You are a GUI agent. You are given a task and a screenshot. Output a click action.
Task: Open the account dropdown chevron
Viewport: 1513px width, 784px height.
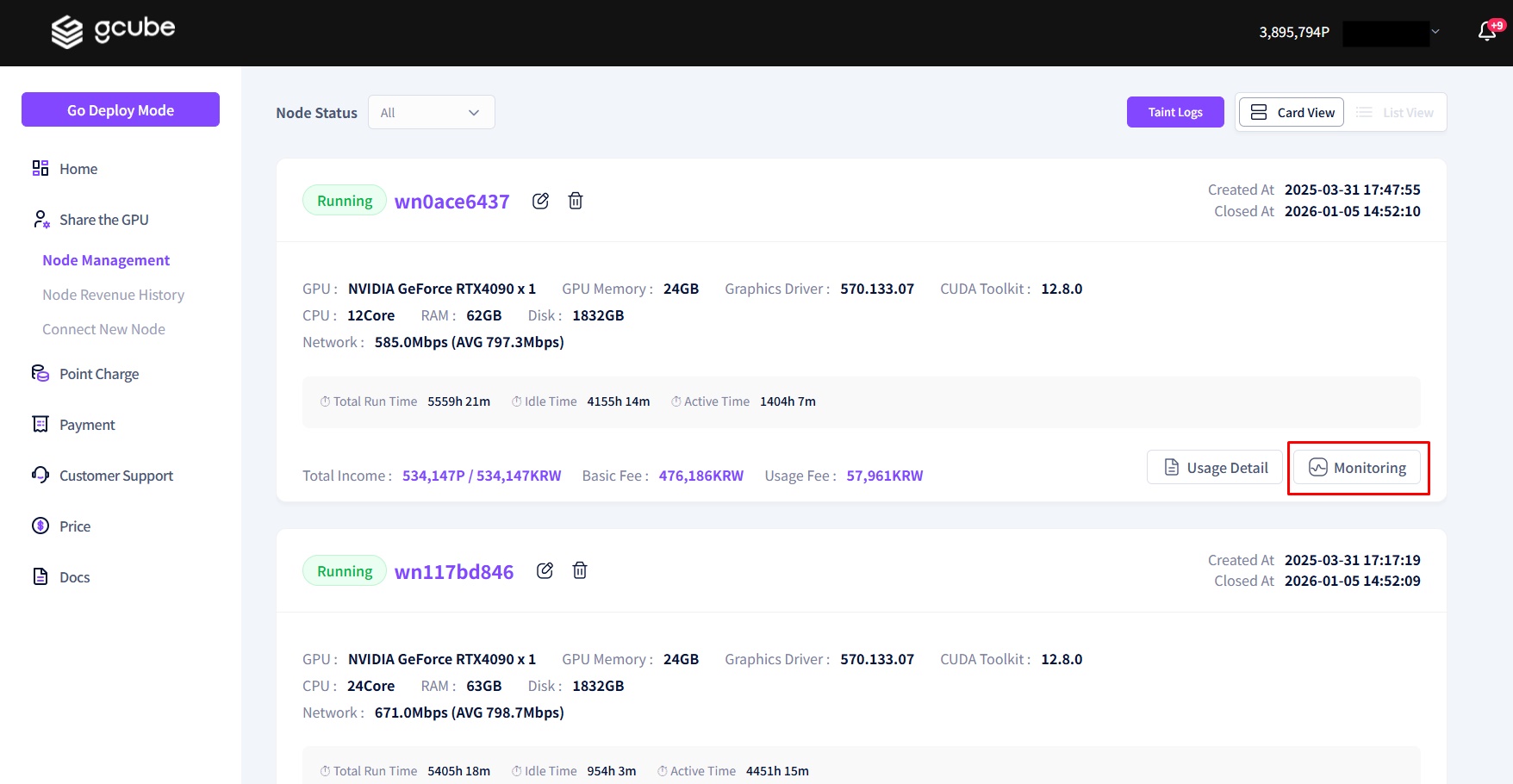(x=1435, y=32)
